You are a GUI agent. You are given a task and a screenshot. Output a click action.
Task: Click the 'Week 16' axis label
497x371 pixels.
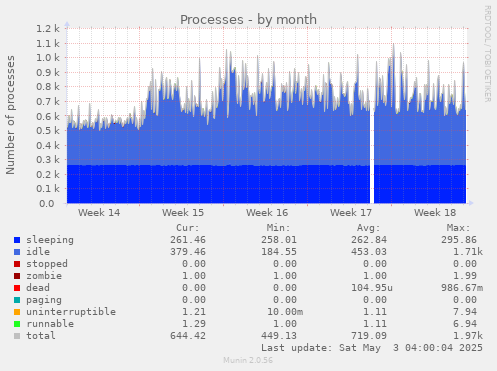(x=267, y=213)
